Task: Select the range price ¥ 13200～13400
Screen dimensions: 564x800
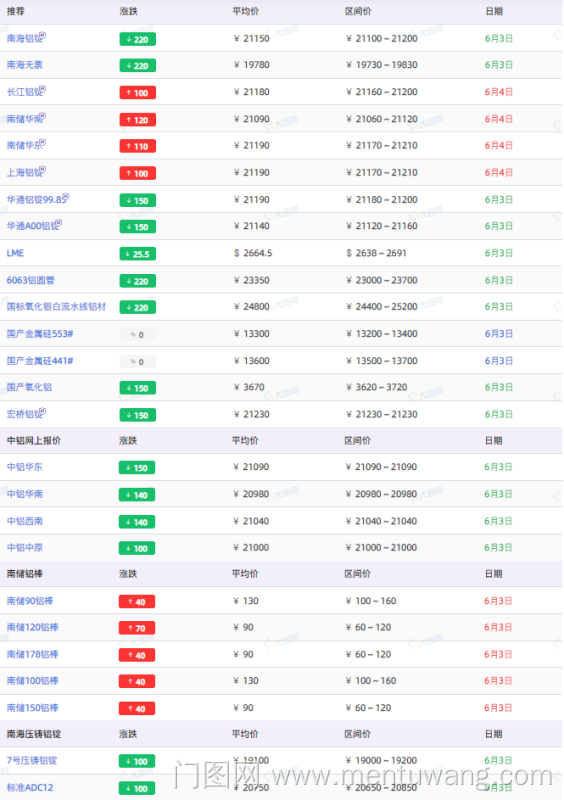Action: point(382,334)
